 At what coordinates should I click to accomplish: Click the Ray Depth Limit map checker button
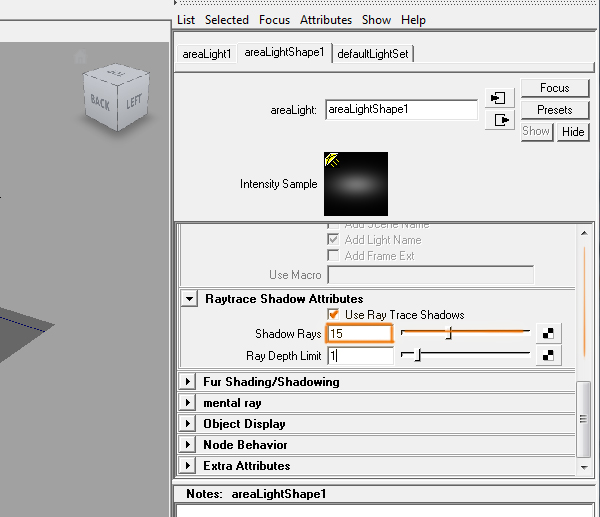coord(548,356)
